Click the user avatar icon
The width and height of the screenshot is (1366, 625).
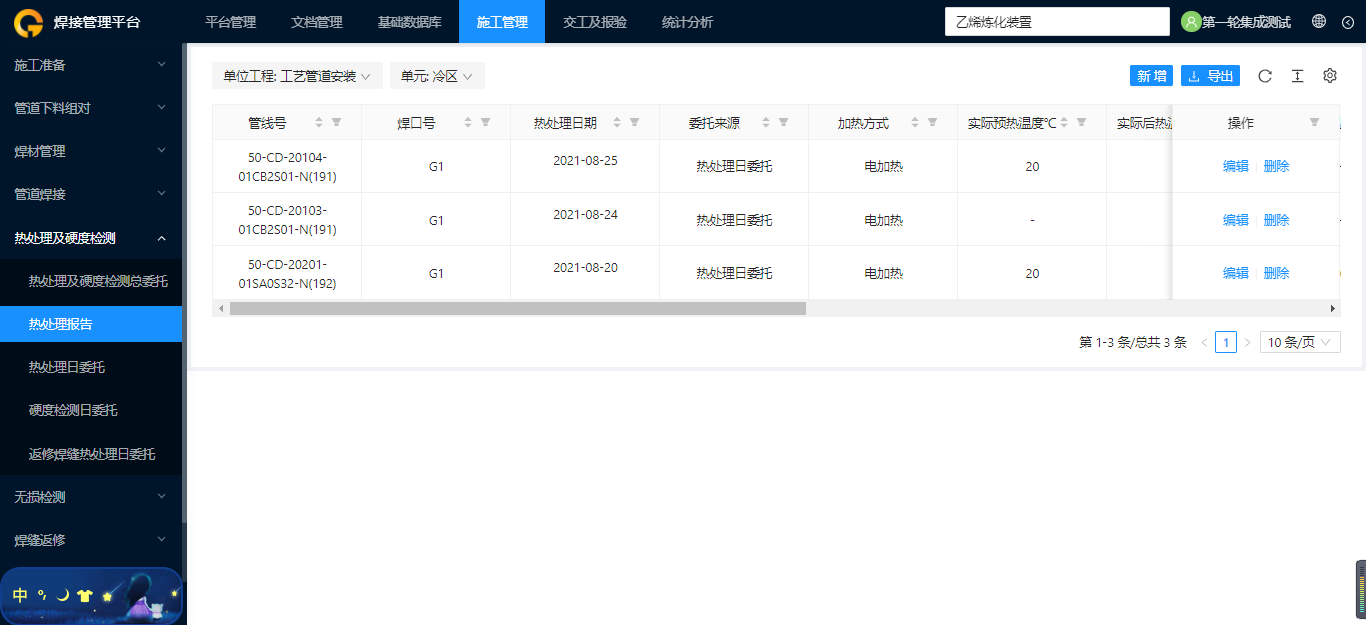point(1191,22)
